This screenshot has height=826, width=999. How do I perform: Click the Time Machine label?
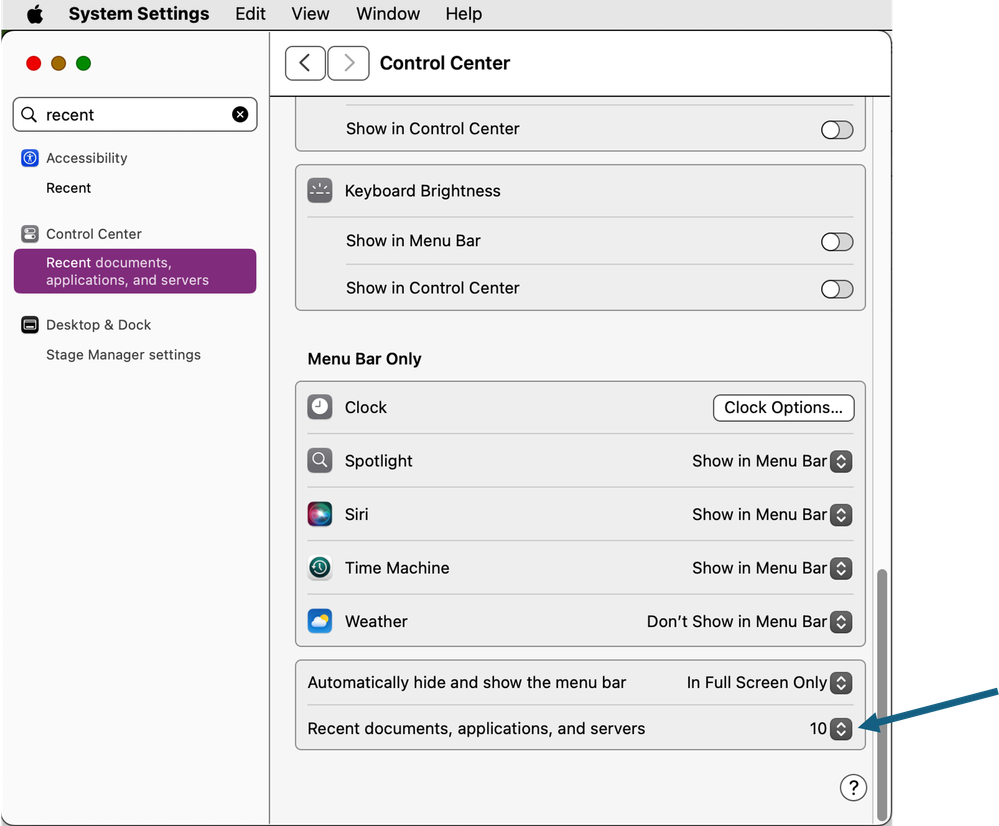tap(397, 568)
